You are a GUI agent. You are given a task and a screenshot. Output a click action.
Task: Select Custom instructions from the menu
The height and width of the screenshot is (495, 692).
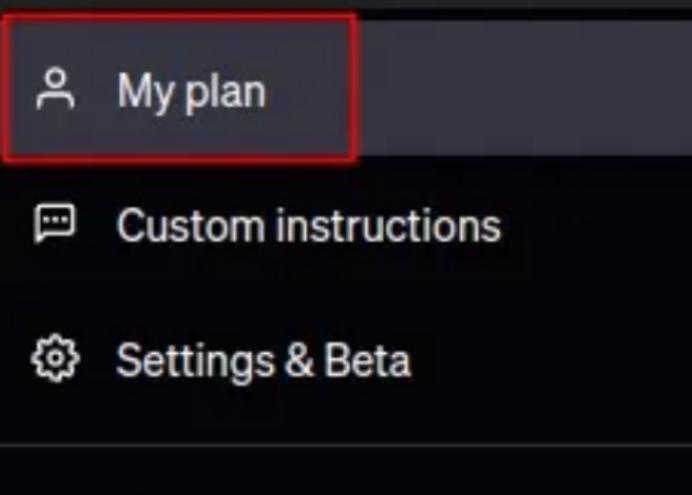[x=308, y=226]
